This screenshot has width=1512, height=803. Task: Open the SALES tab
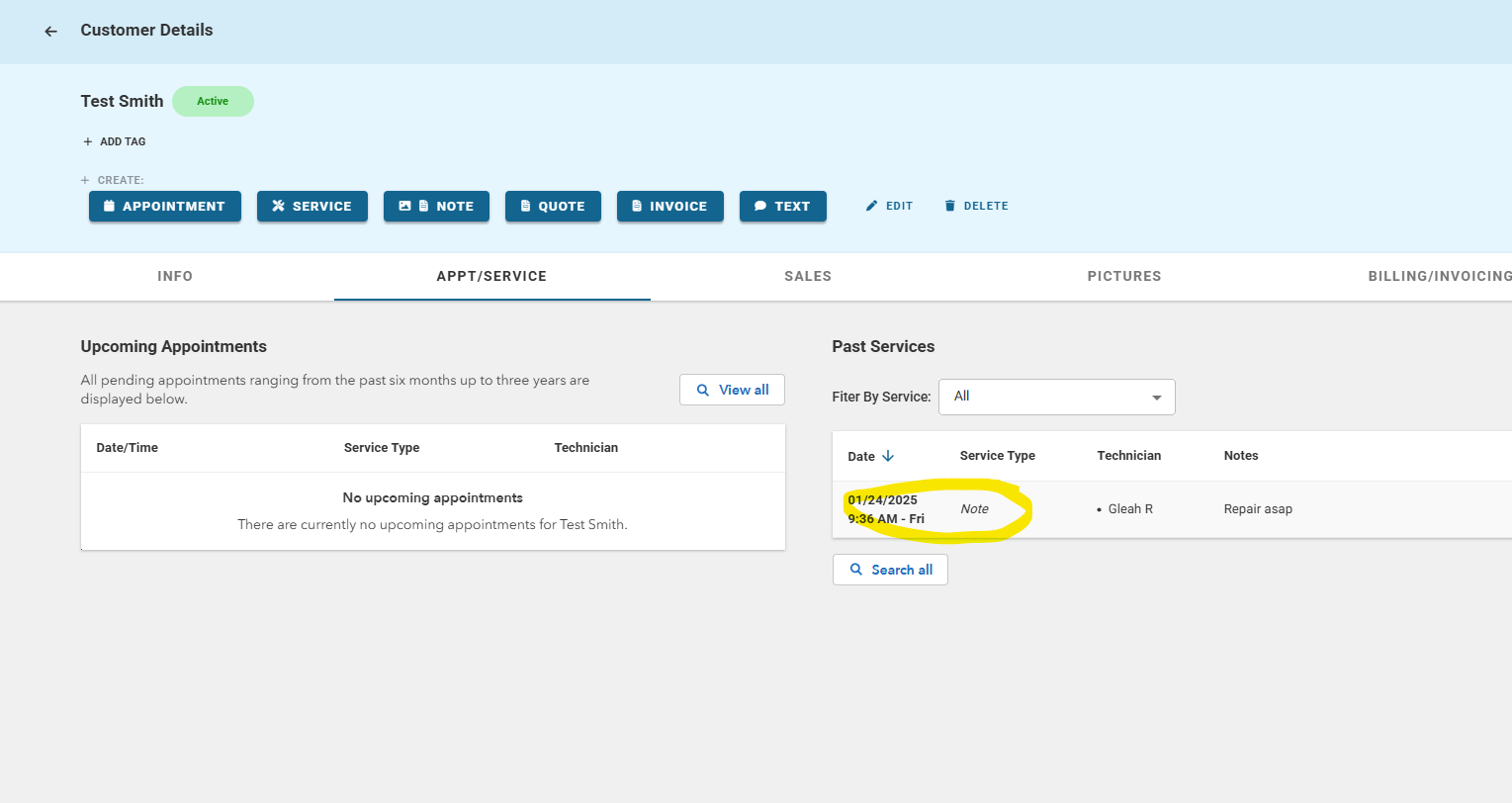tap(808, 276)
